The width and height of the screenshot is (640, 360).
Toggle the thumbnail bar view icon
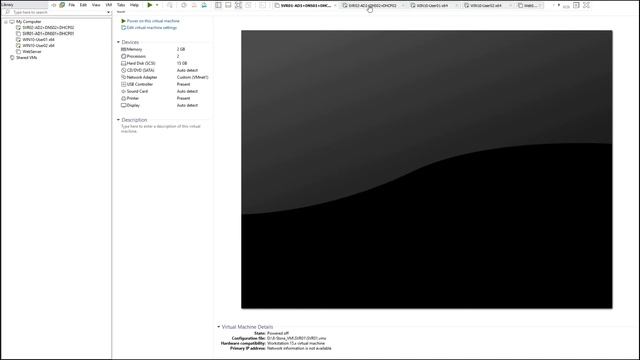click(x=228, y=5)
